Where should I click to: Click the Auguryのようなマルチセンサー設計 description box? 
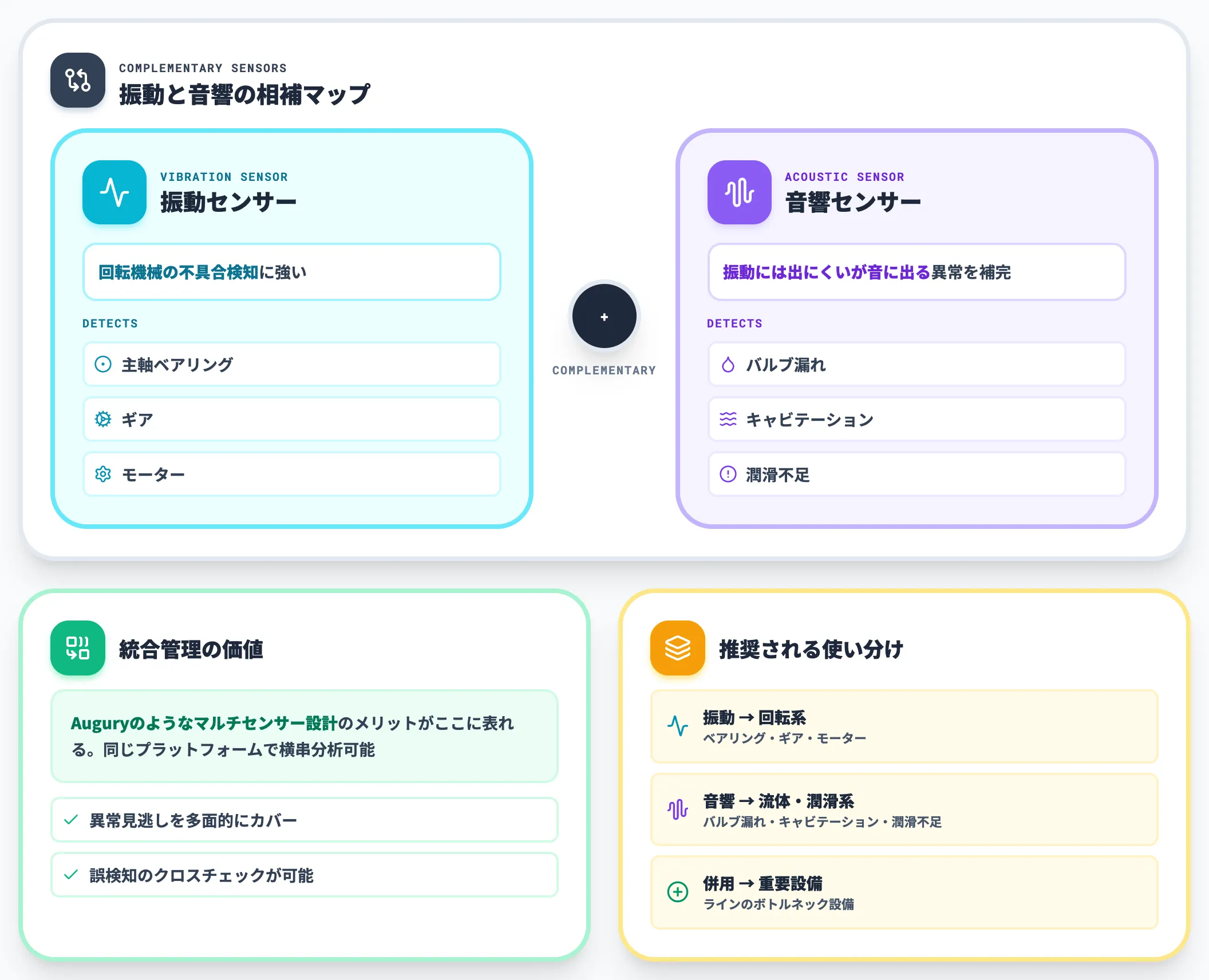click(x=305, y=736)
